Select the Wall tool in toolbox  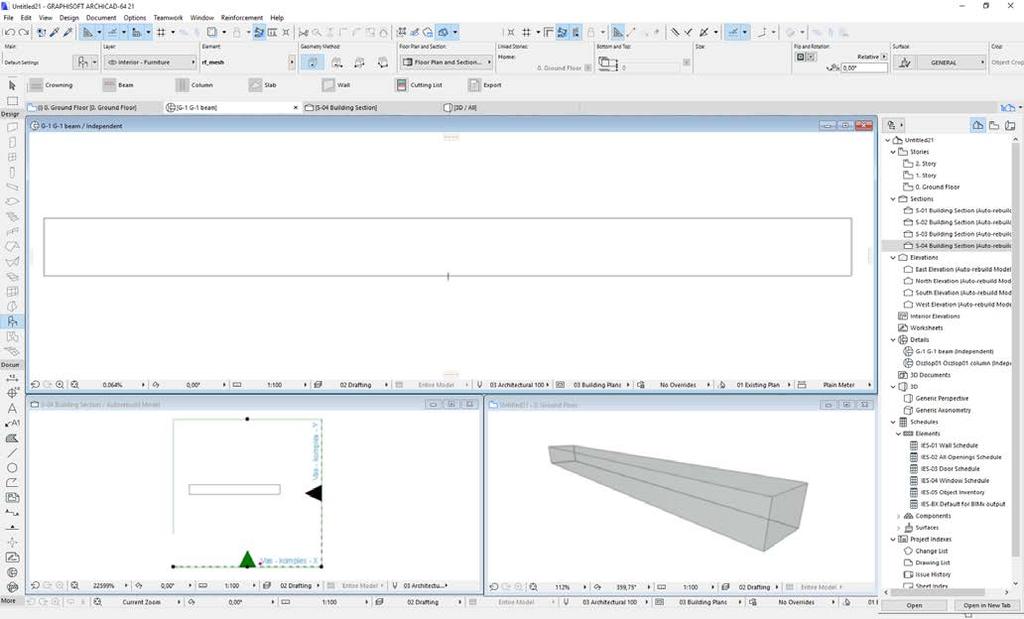point(12,127)
